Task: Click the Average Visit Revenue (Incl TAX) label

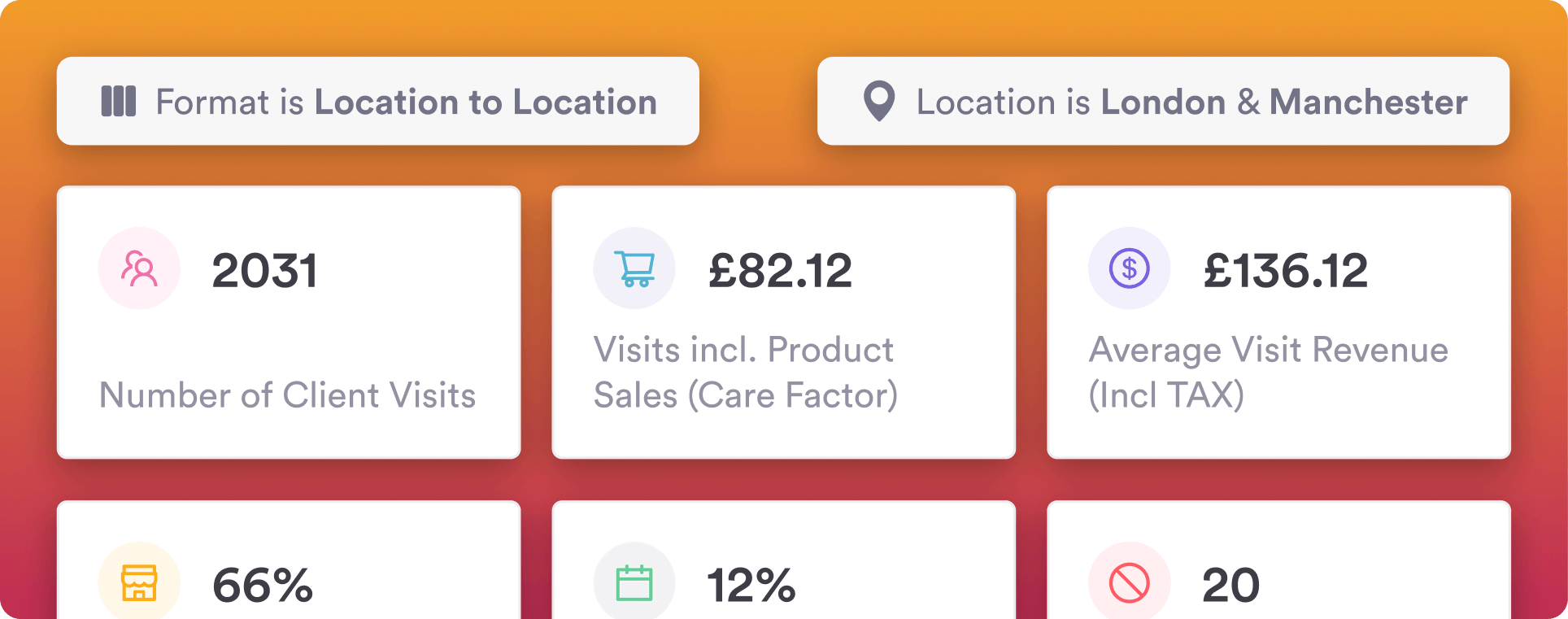Action: click(1268, 373)
